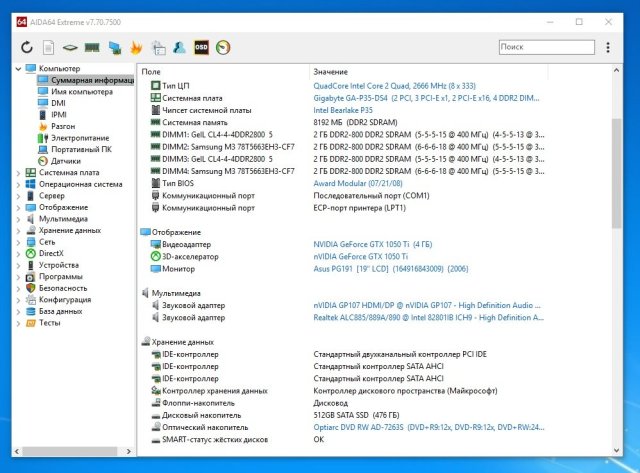Click the Отображение section heading icon
Viewport: 640px width, 473px height.
pos(145,232)
